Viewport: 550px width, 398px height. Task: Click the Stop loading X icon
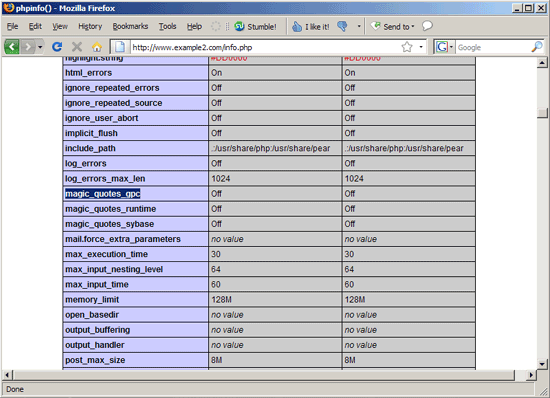(77, 47)
